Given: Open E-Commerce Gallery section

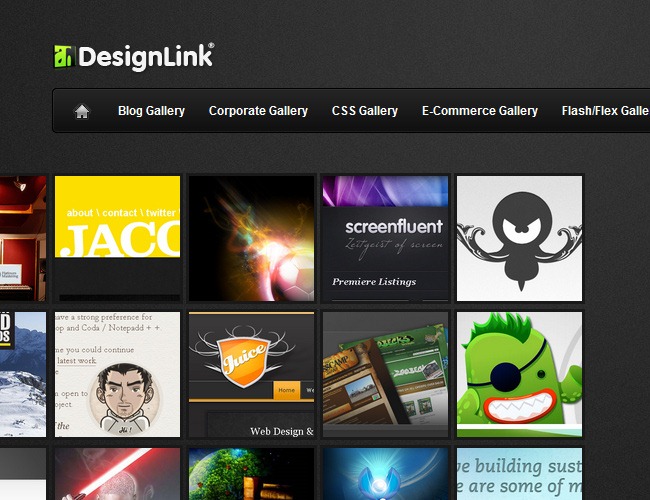Looking at the screenshot, I should point(480,111).
